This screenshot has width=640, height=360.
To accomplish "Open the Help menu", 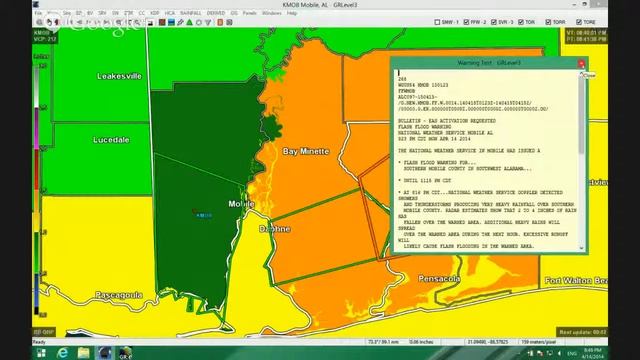I will (x=291, y=13).
